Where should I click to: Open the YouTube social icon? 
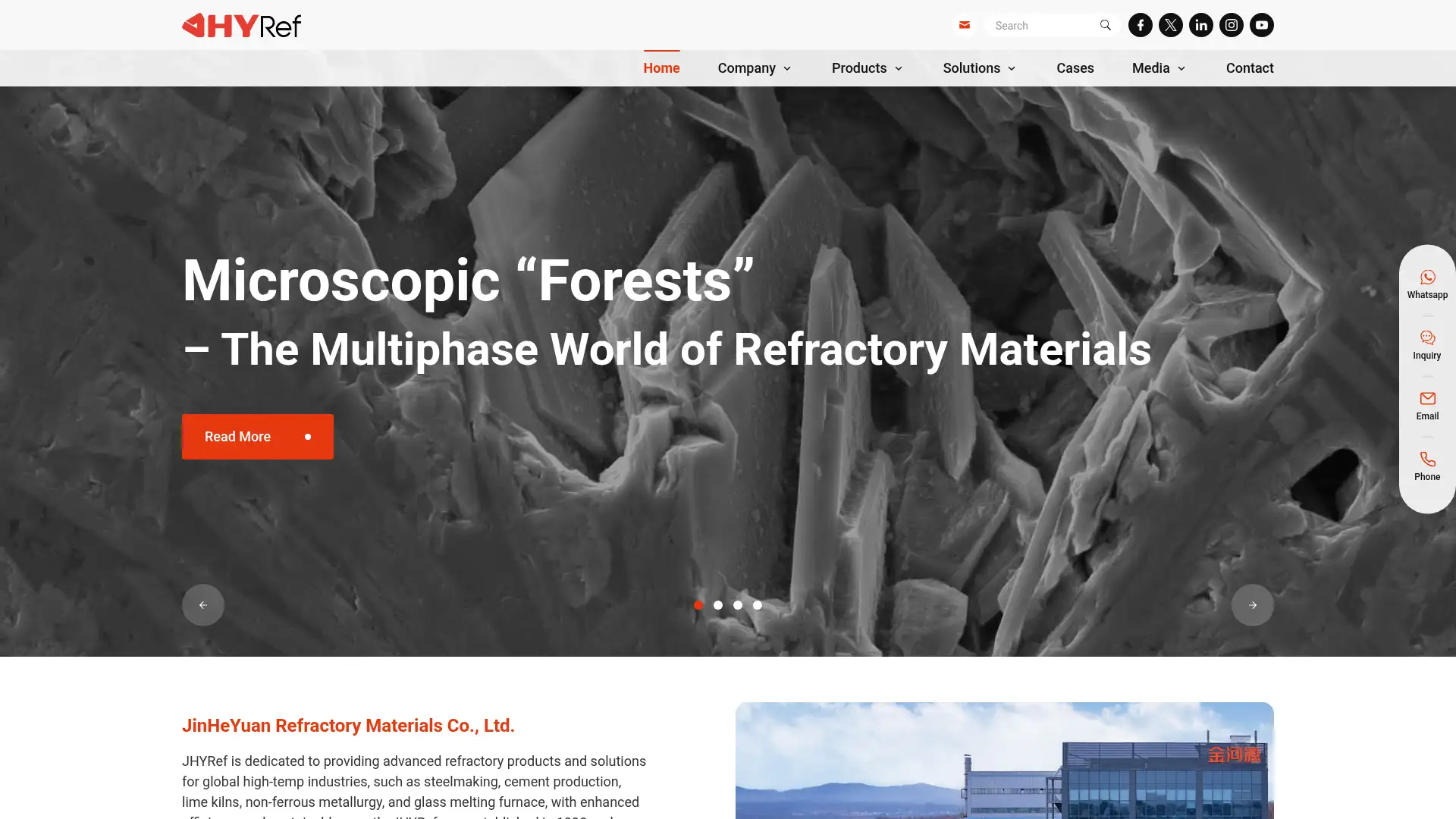(x=1261, y=25)
